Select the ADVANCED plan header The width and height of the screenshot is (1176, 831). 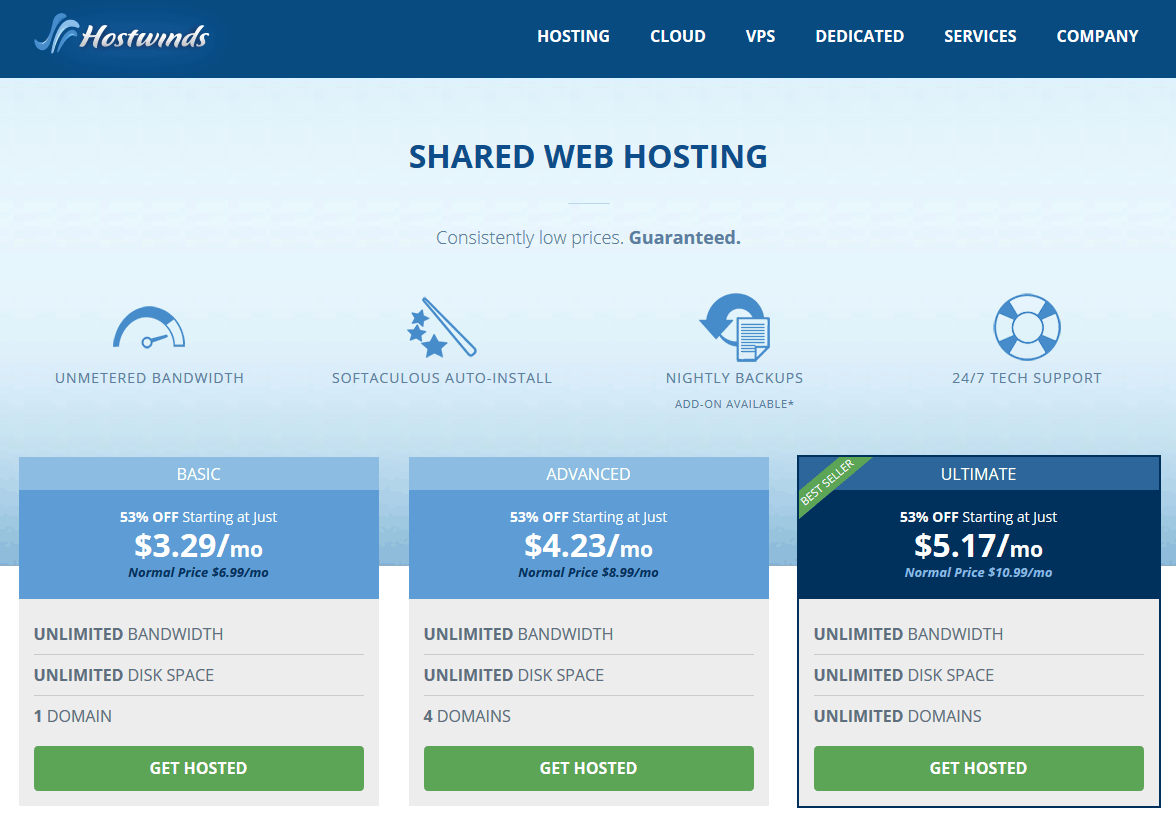coord(589,474)
